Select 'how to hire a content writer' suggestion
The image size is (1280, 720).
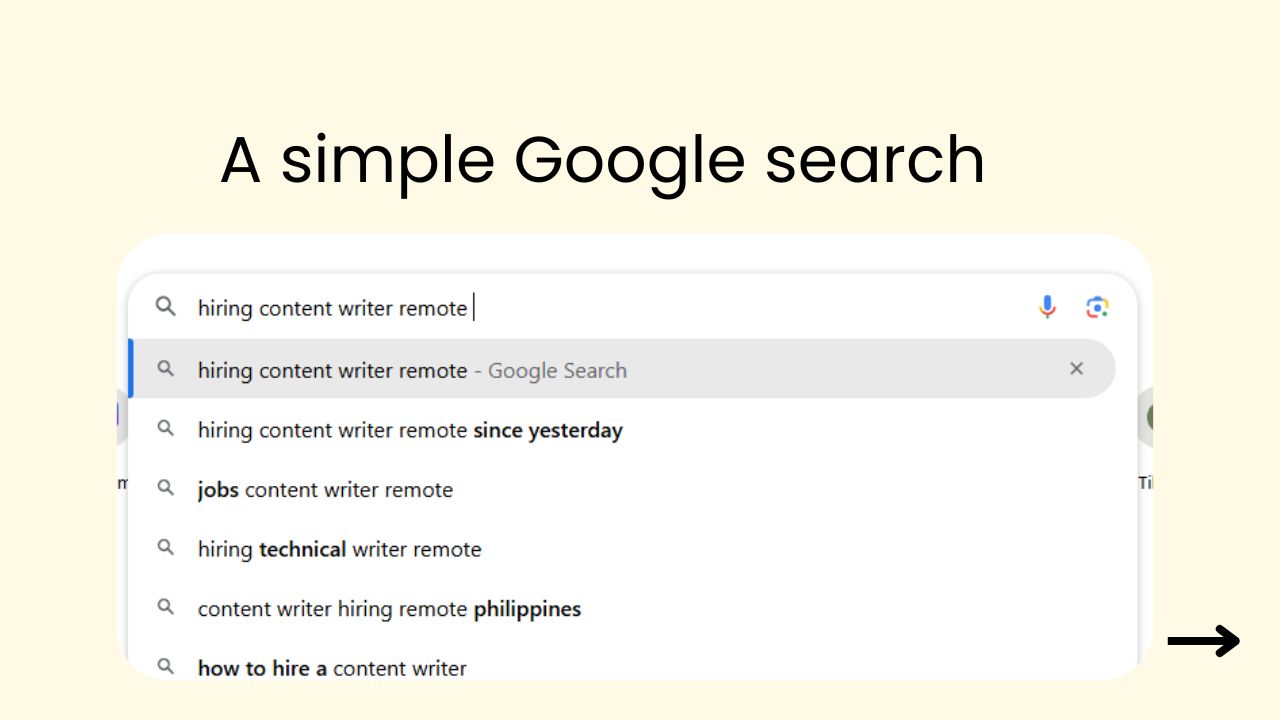pyautogui.click(x=332, y=668)
